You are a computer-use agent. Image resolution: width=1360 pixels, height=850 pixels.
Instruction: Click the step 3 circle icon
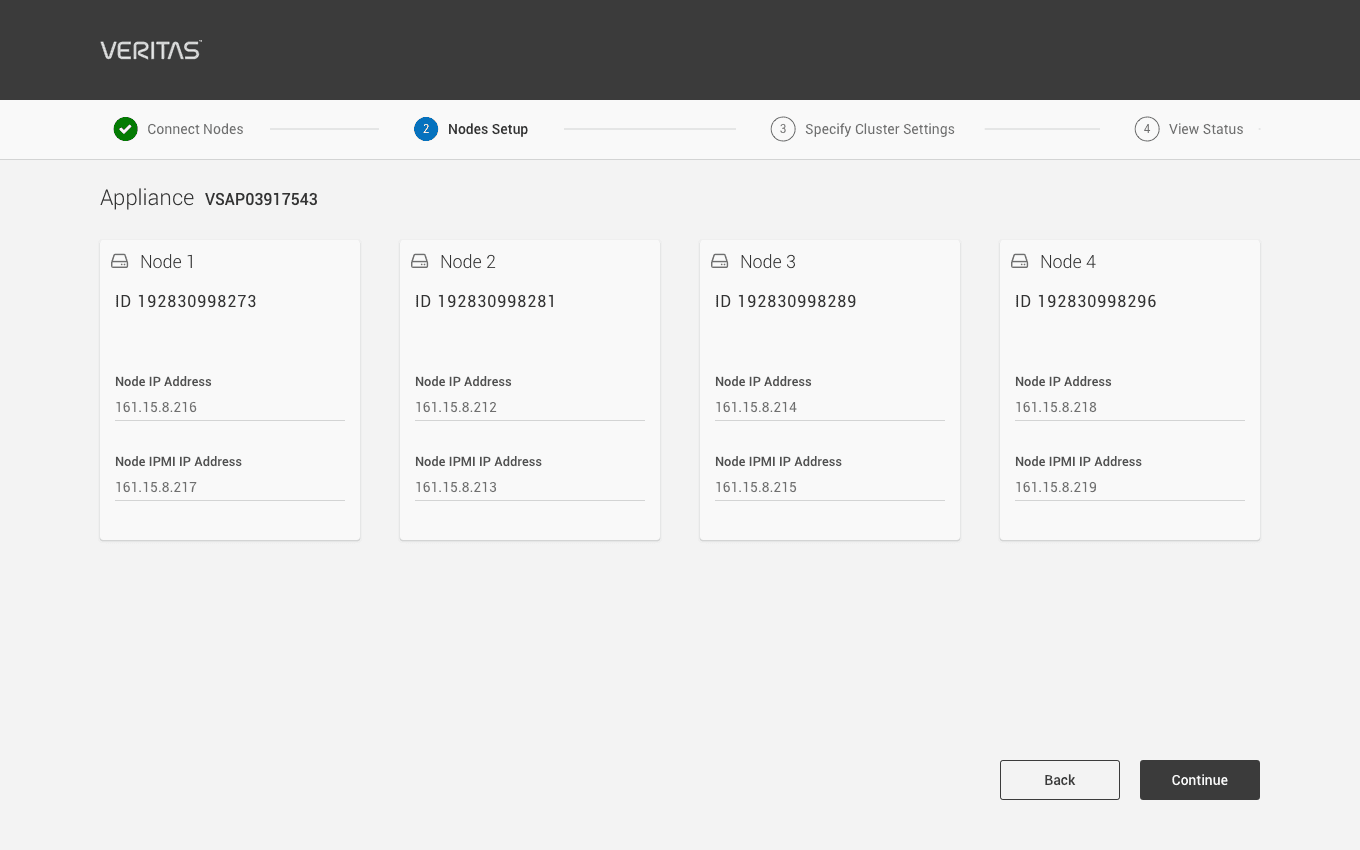783,129
